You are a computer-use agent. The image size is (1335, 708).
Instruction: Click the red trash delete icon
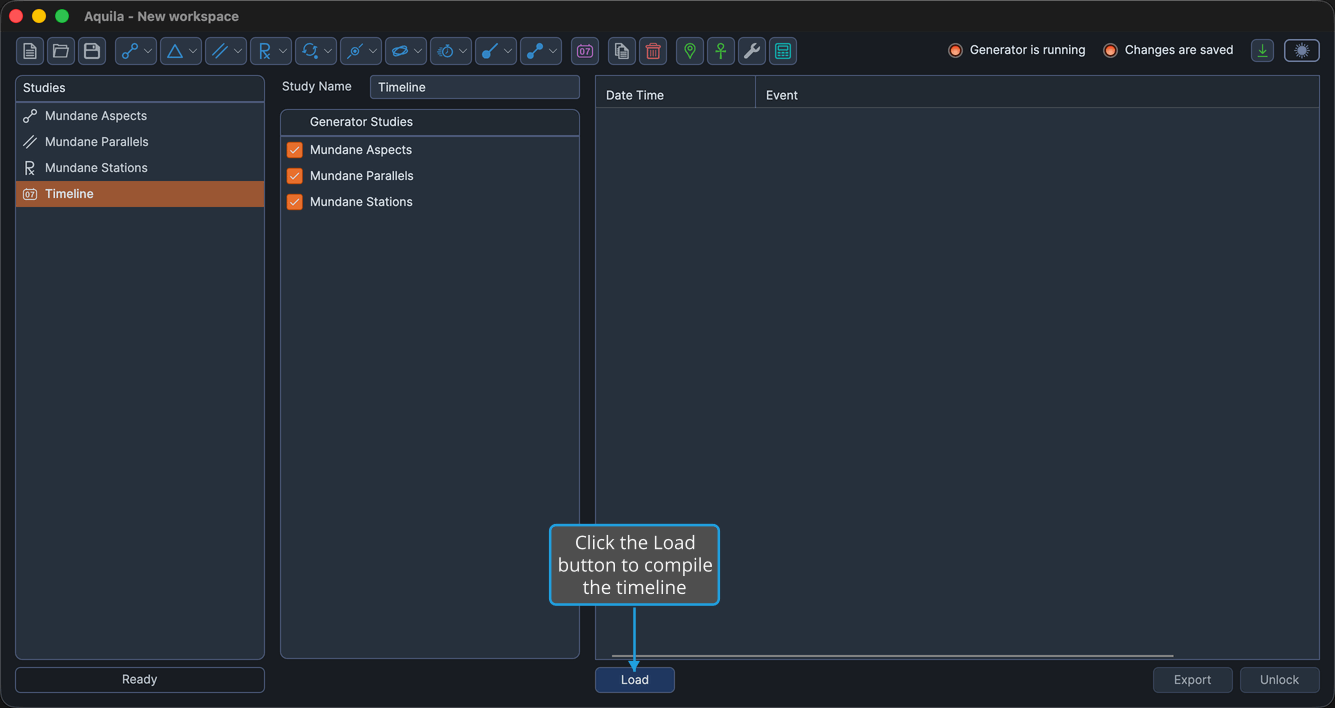[x=653, y=51]
